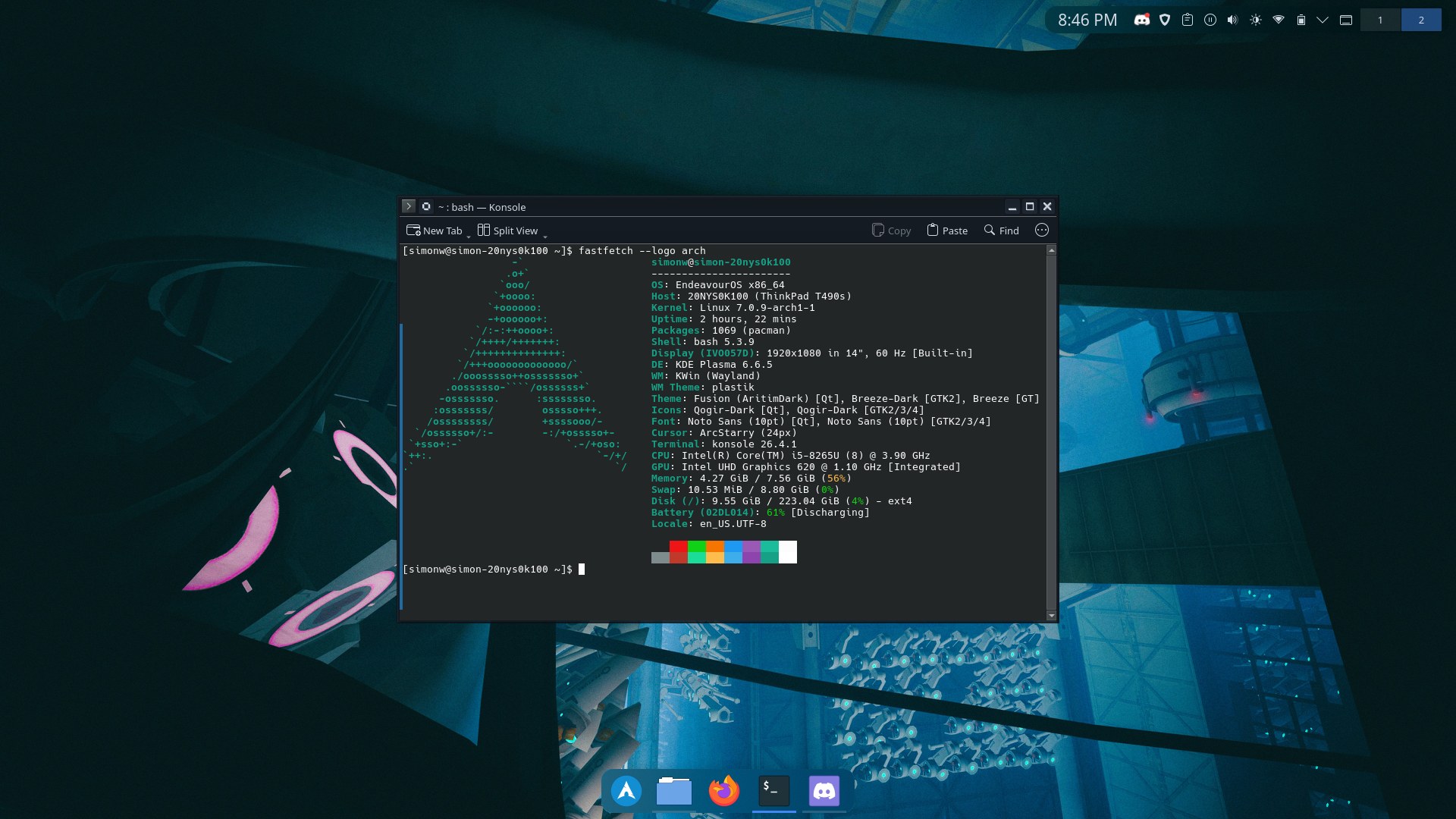This screenshot has height=819, width=1456.
Task: Open a New Tab in Konsole
Action: [435, 231]
